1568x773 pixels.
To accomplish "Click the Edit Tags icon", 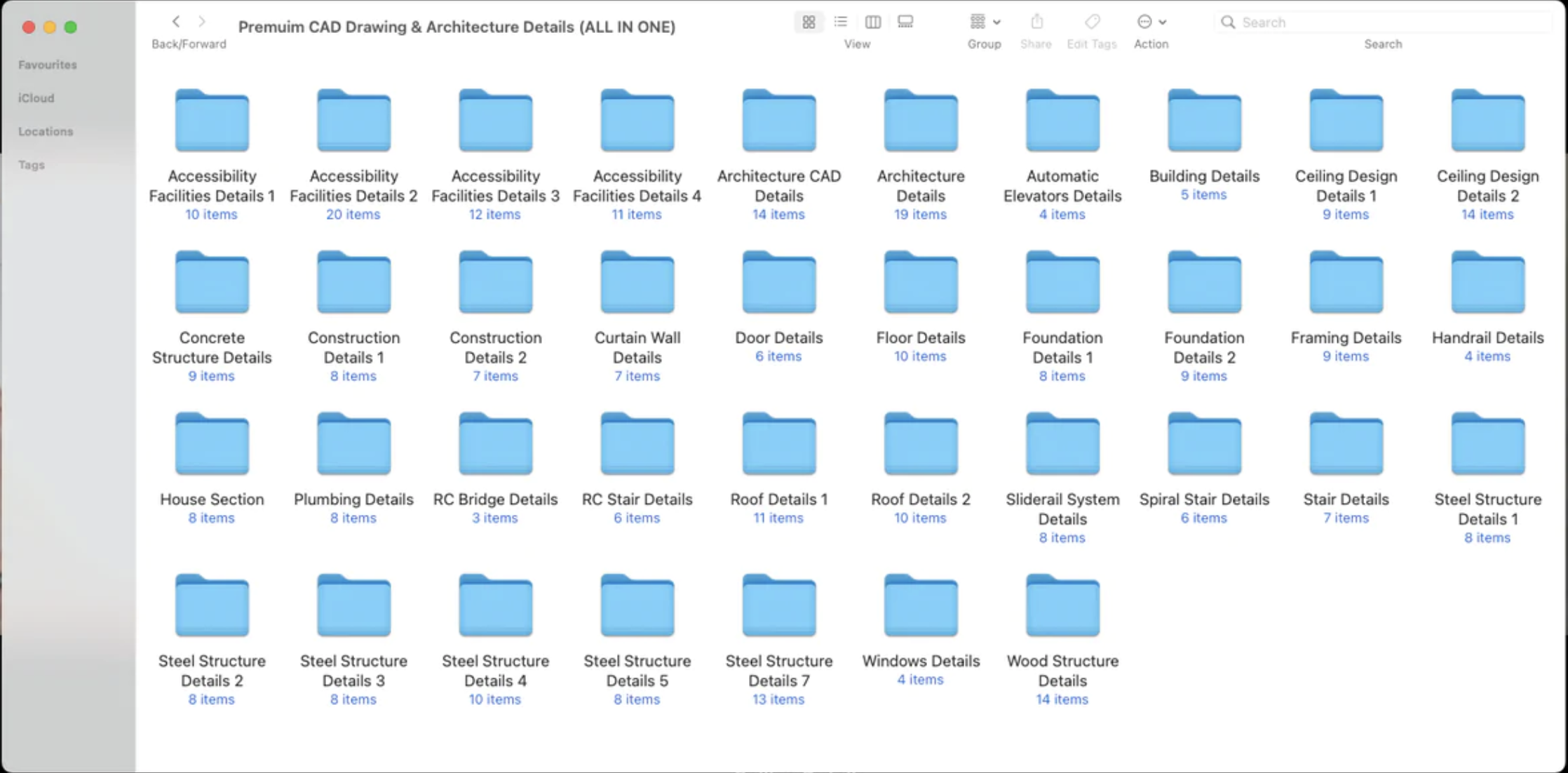I will [x=1092, y=22].
